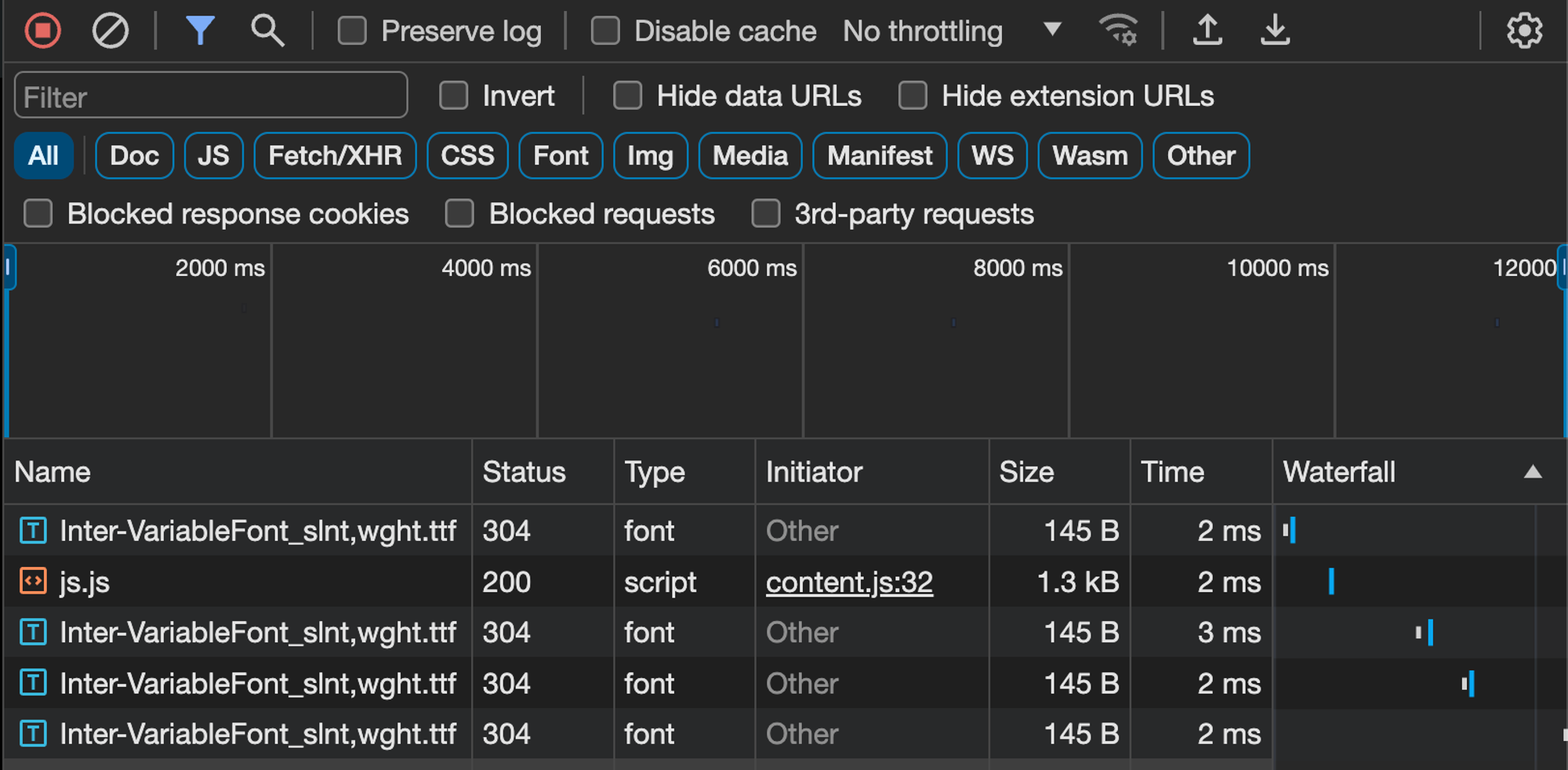The height and width of the screenshot is (770, 1568).
Task: Select the All filter
Action: pyautogui.click(x=44, y=155)
